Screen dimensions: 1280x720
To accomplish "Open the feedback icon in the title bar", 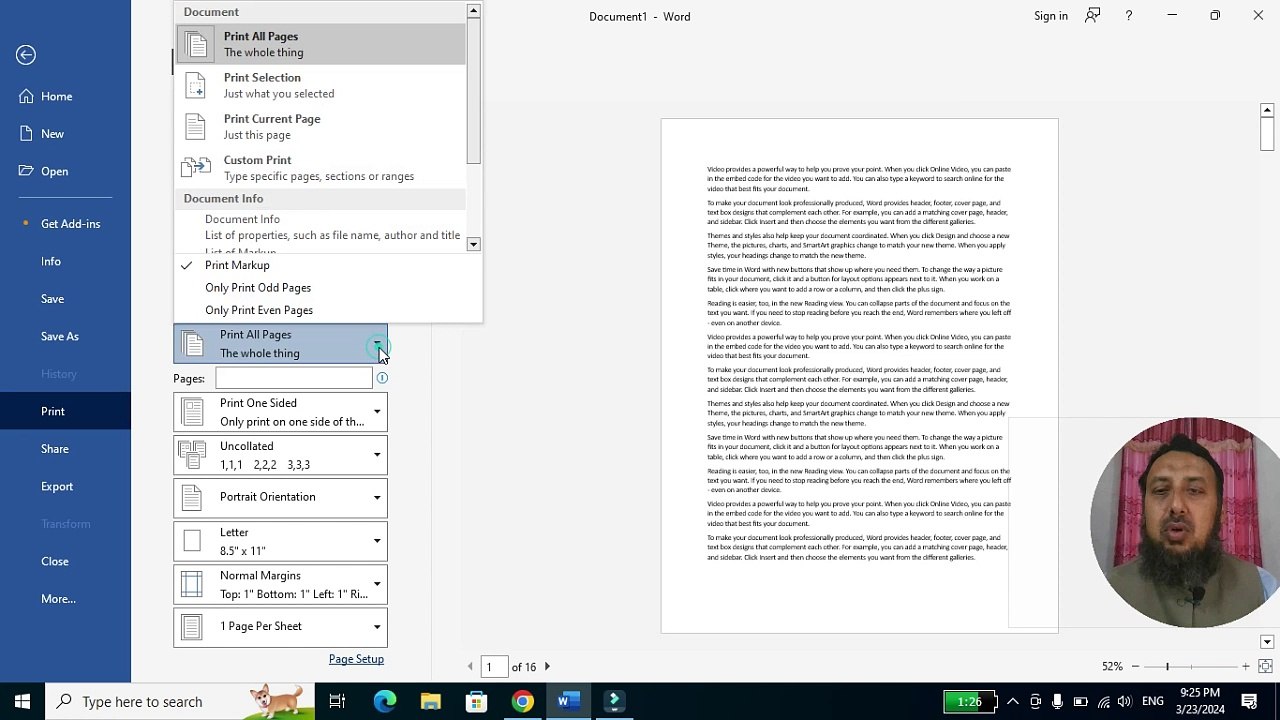I will point(1093,16).
